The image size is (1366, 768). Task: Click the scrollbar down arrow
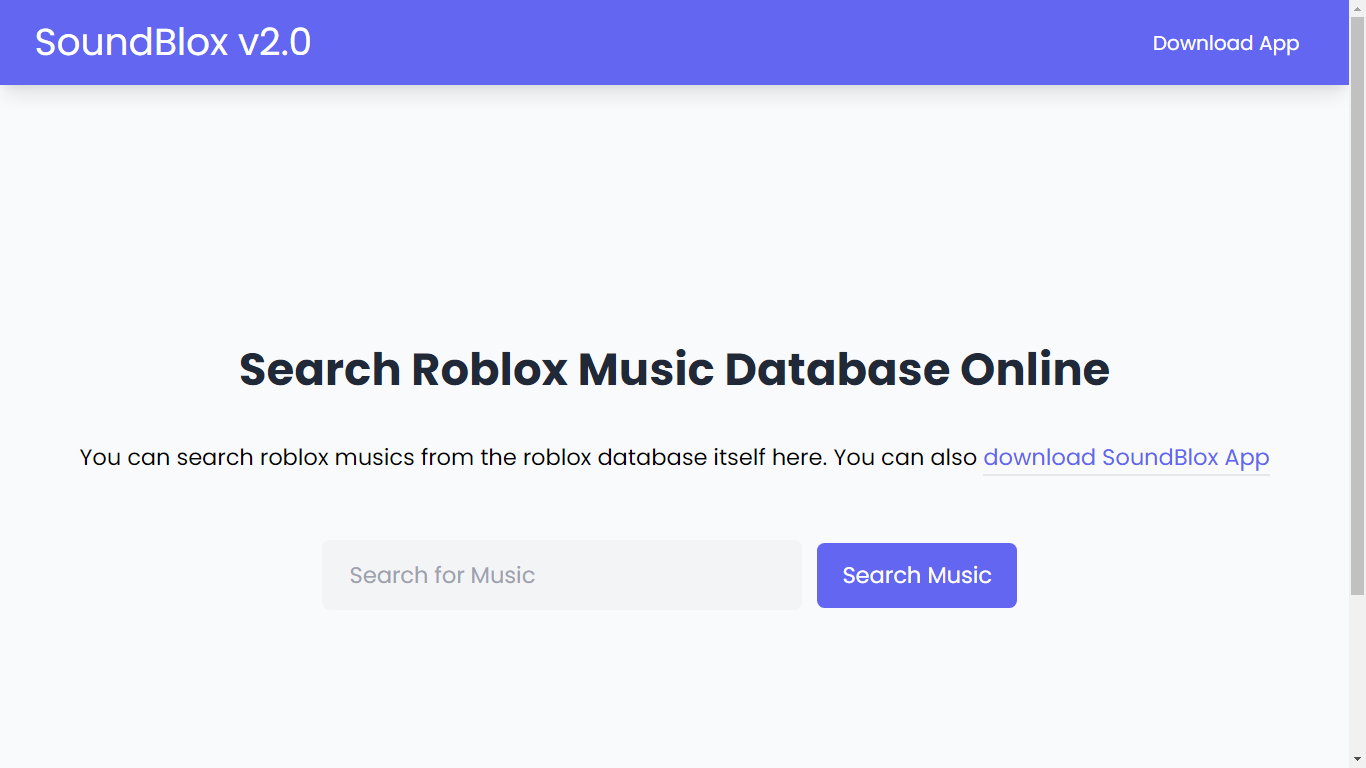tap(1357, 760)
